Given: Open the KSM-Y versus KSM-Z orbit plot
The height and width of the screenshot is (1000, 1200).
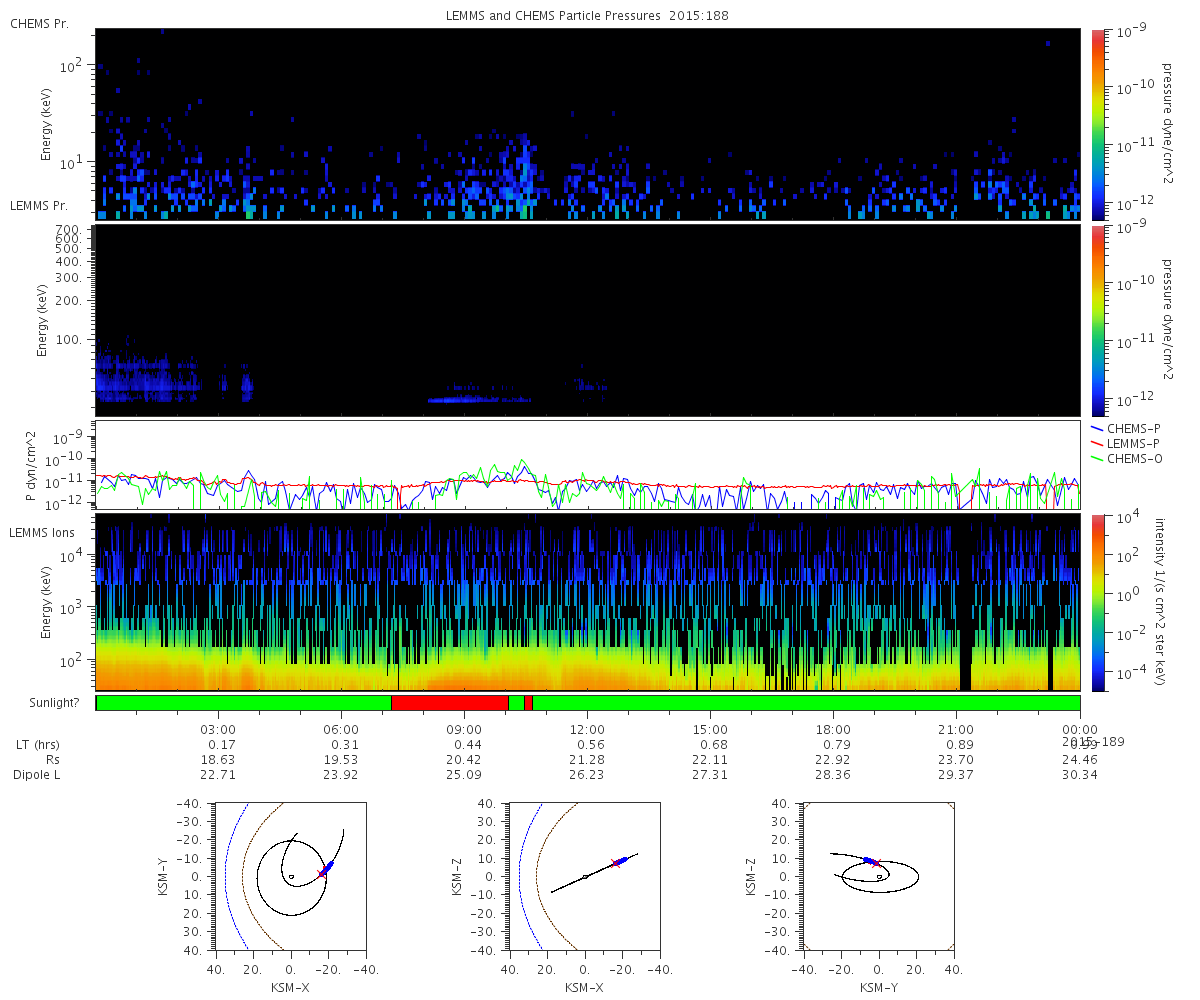Looking at the screenshot, I should tap(879, 876).
